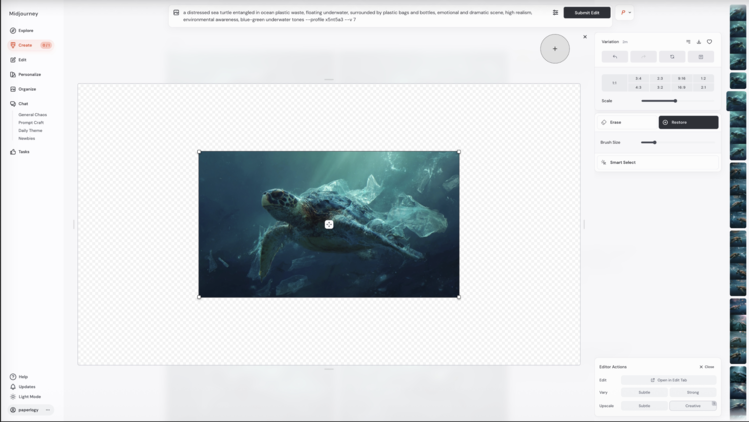Open the Explore page in the sidebar
This screenshot has height=422, width=749.
[21, 31]
